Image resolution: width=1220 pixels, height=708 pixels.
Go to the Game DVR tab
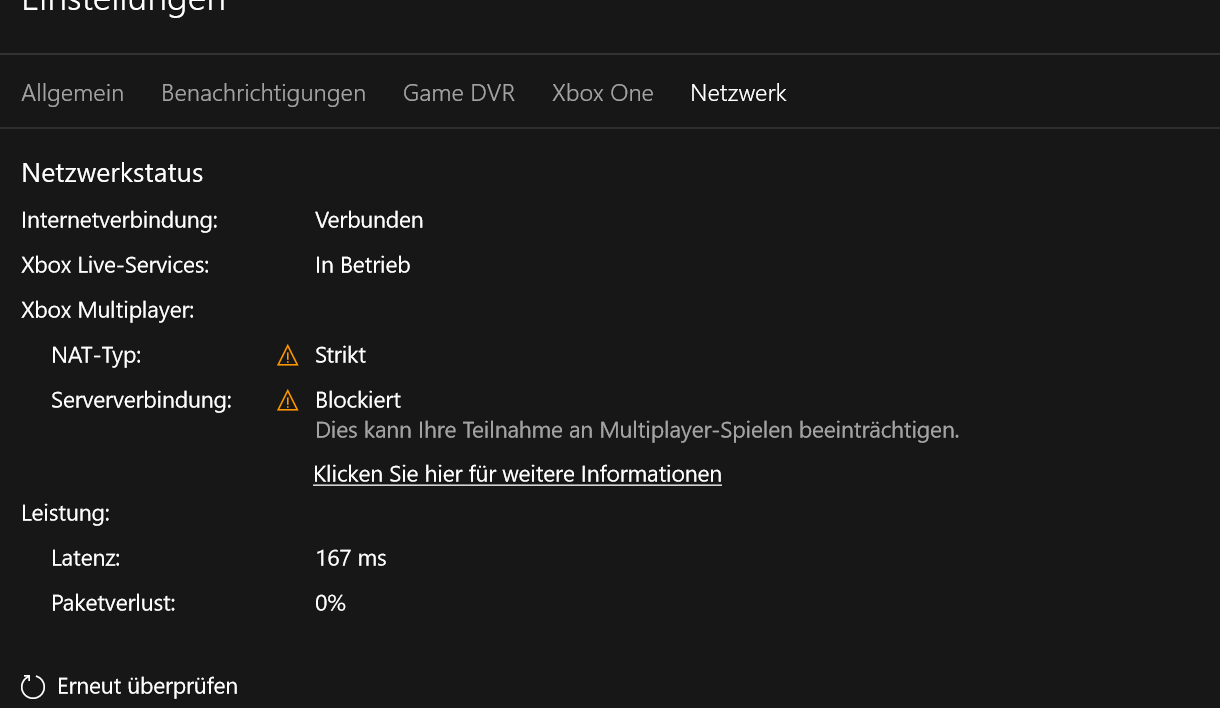tap(459, 93)
